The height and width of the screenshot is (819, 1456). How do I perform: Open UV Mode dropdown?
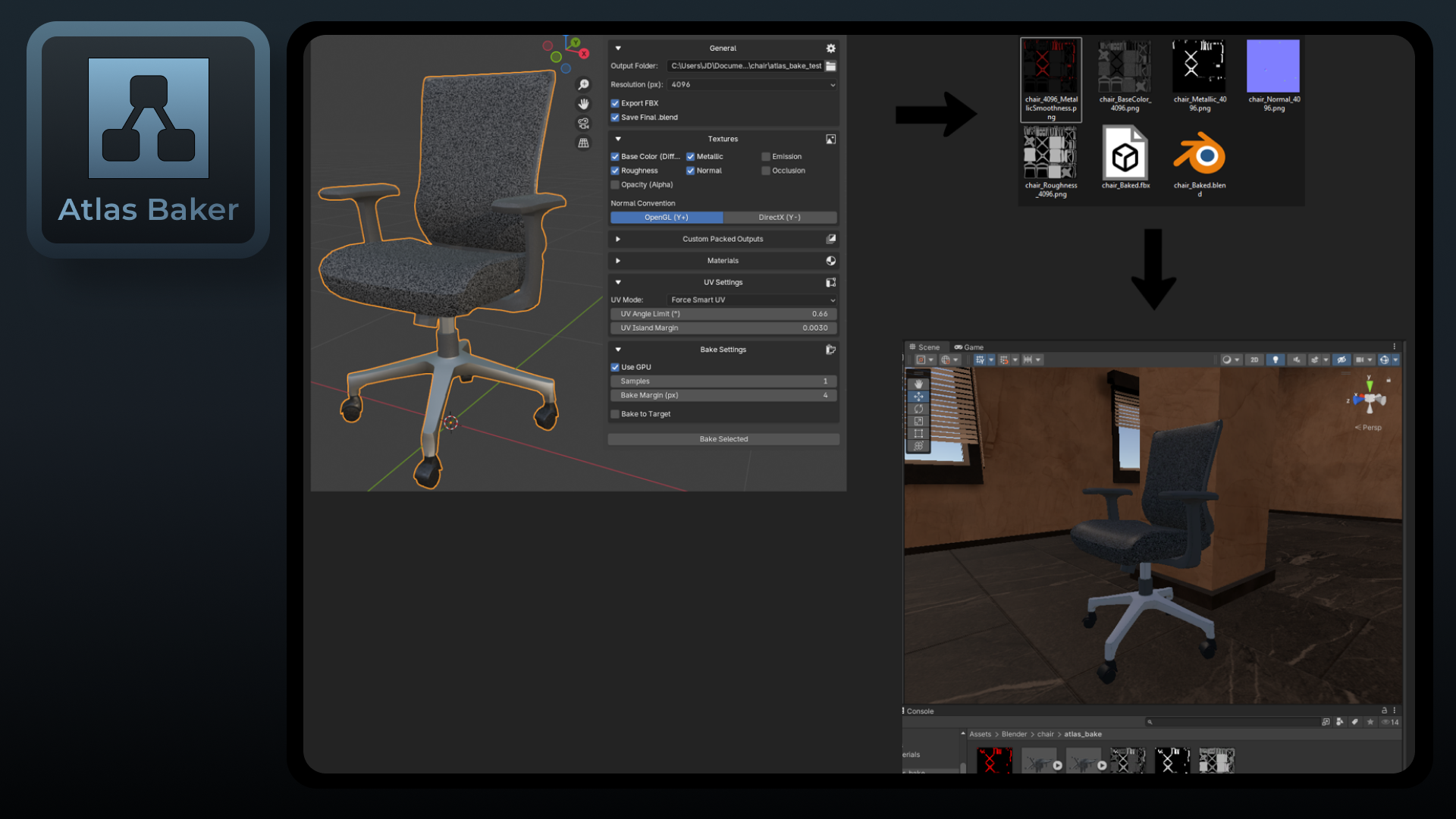click(x=752, y=300)
